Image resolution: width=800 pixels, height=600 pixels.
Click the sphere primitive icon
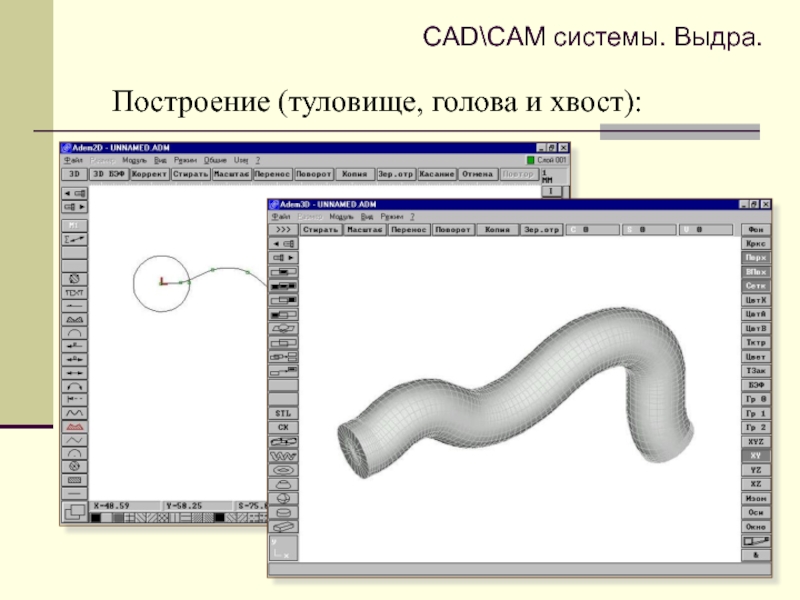point(284,497)
